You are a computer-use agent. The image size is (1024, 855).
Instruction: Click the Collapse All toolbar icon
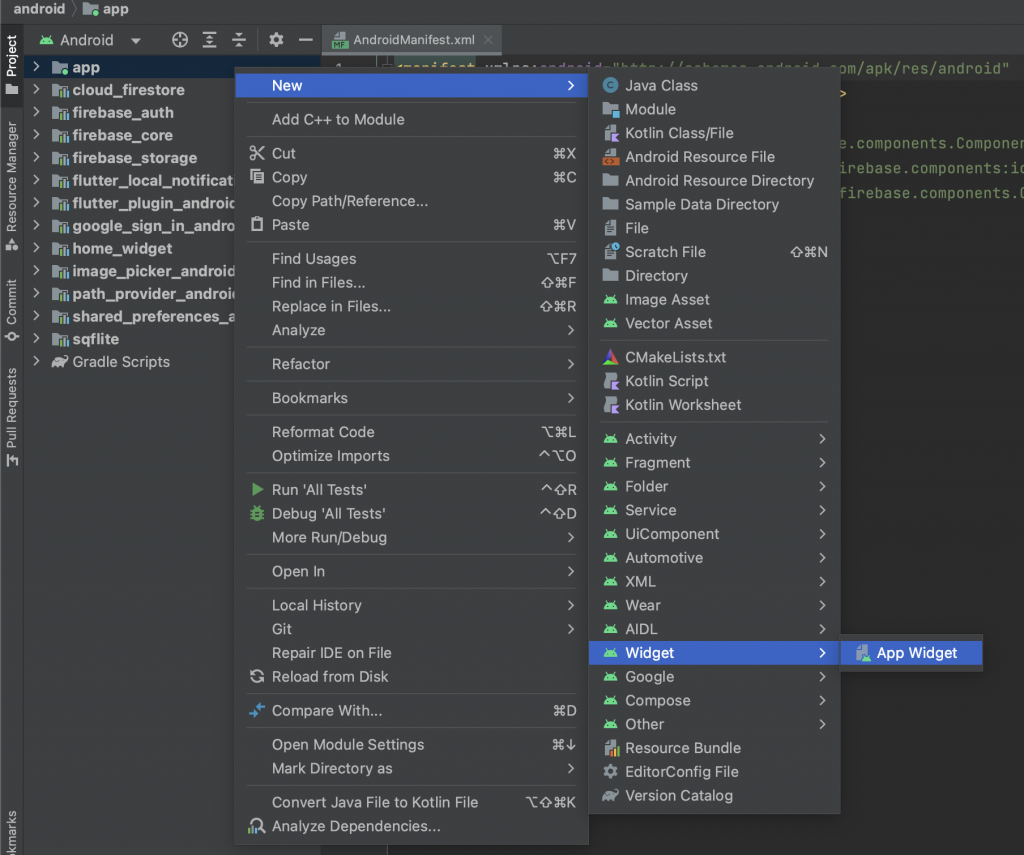239,40
